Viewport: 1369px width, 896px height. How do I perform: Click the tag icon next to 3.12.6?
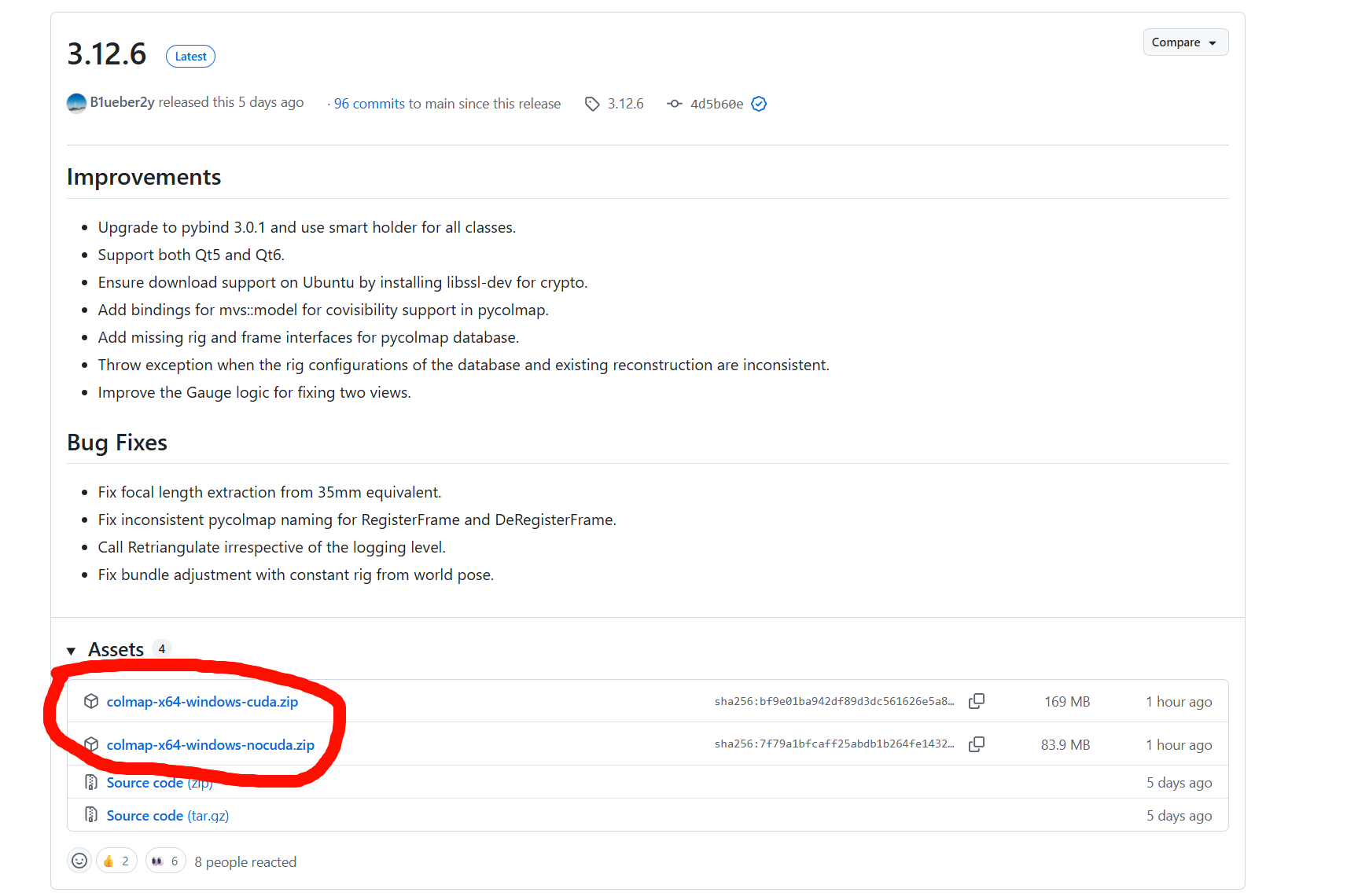[592, 104]
